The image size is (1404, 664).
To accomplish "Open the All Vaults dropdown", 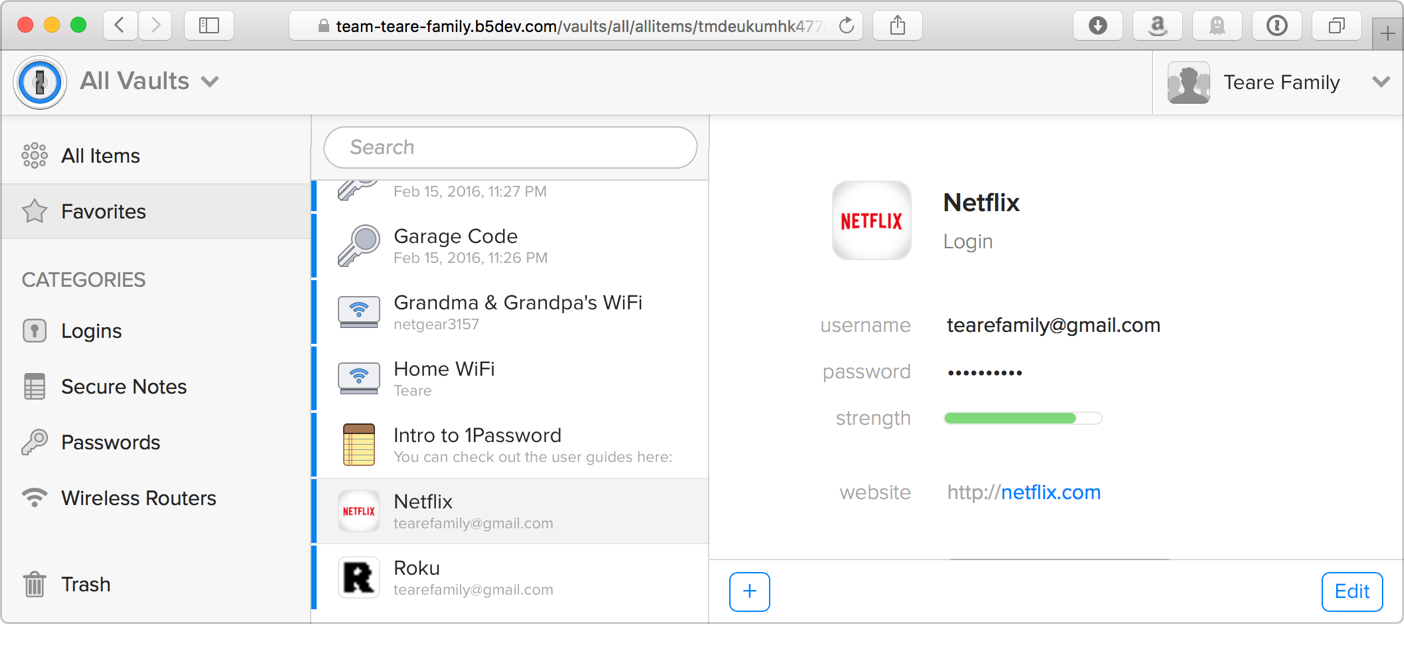I will pos(150,81).
